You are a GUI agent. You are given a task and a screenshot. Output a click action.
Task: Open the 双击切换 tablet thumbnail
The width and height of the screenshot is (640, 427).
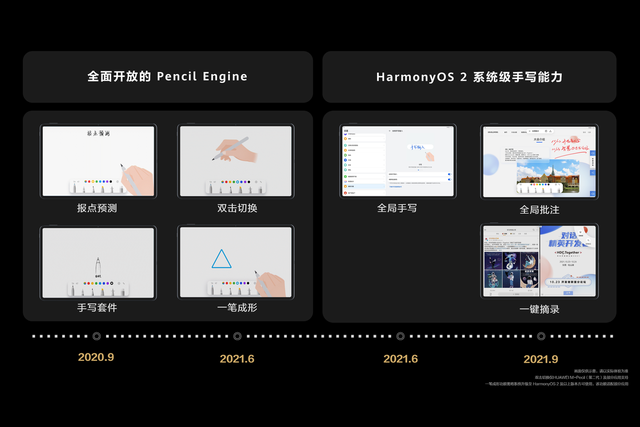click(x=236, y=161)
